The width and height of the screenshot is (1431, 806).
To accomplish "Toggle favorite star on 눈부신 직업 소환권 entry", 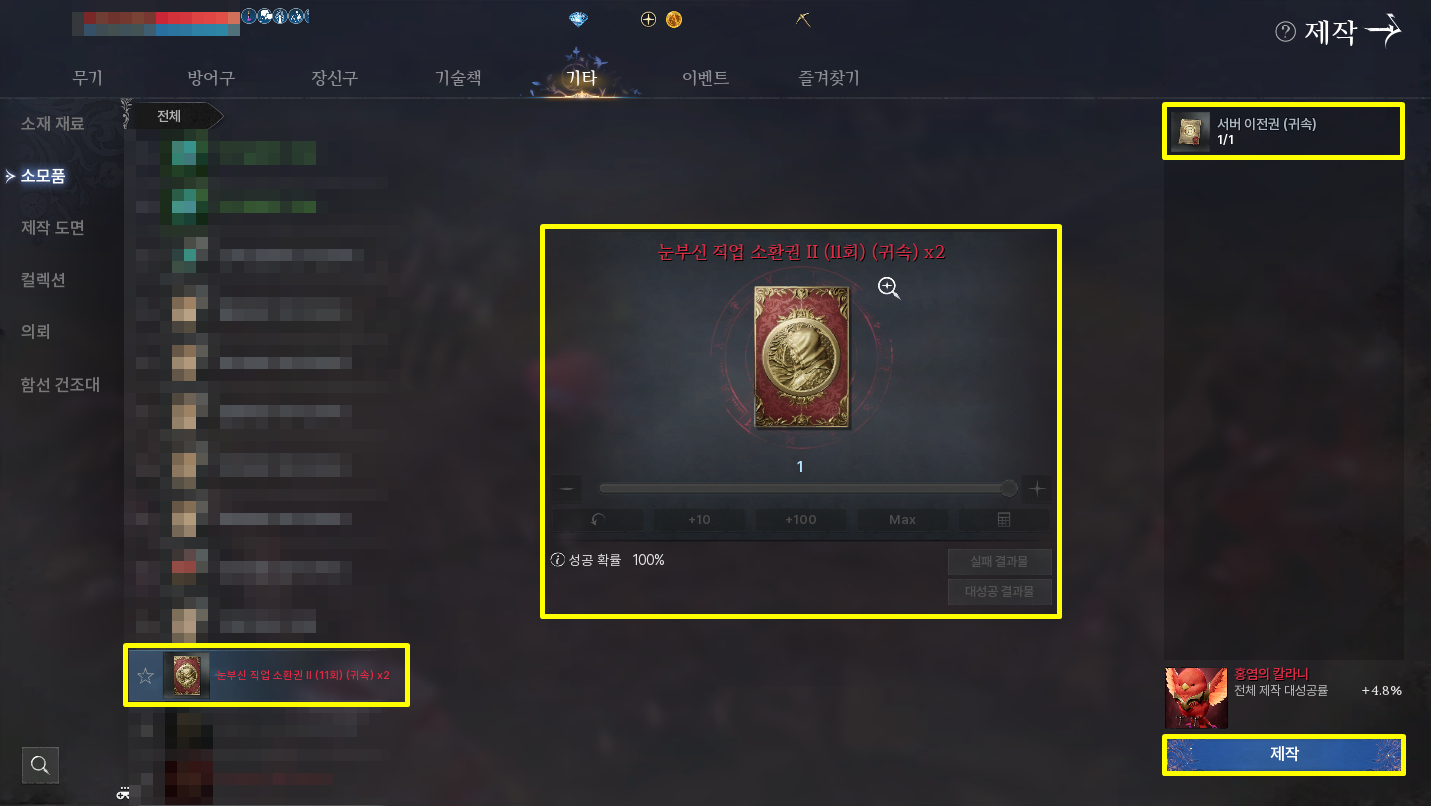I will [x=145, y=676].
